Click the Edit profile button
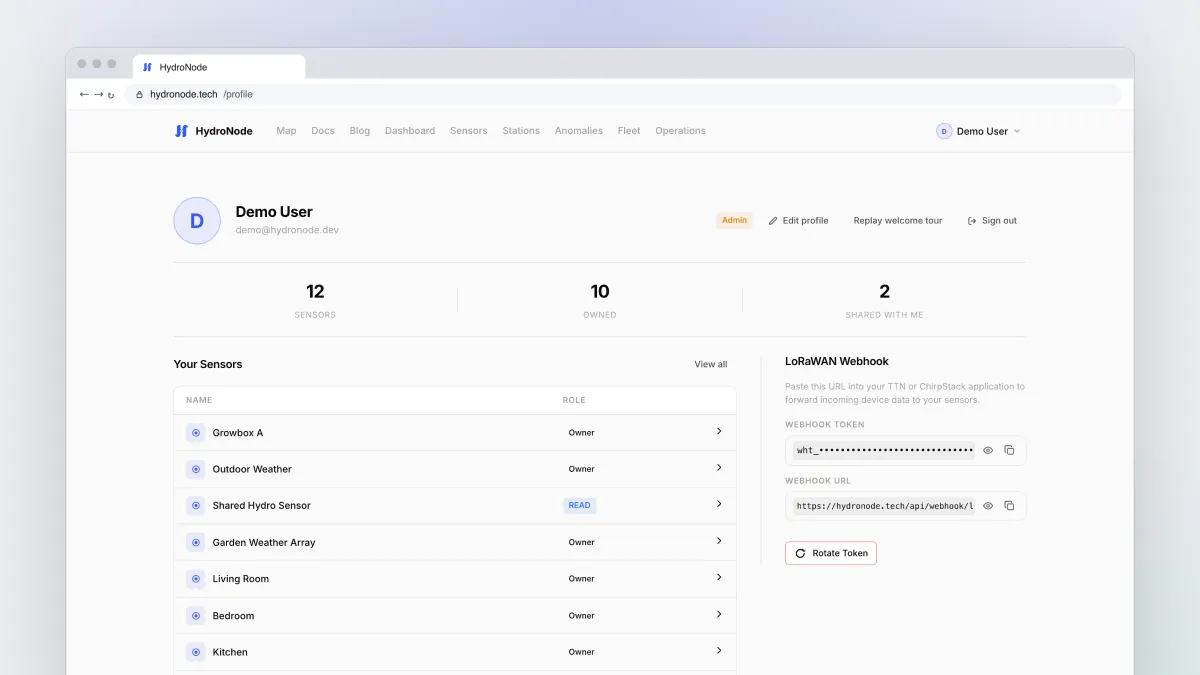This screenshot has width=1200, height=675. pos(798,221)
